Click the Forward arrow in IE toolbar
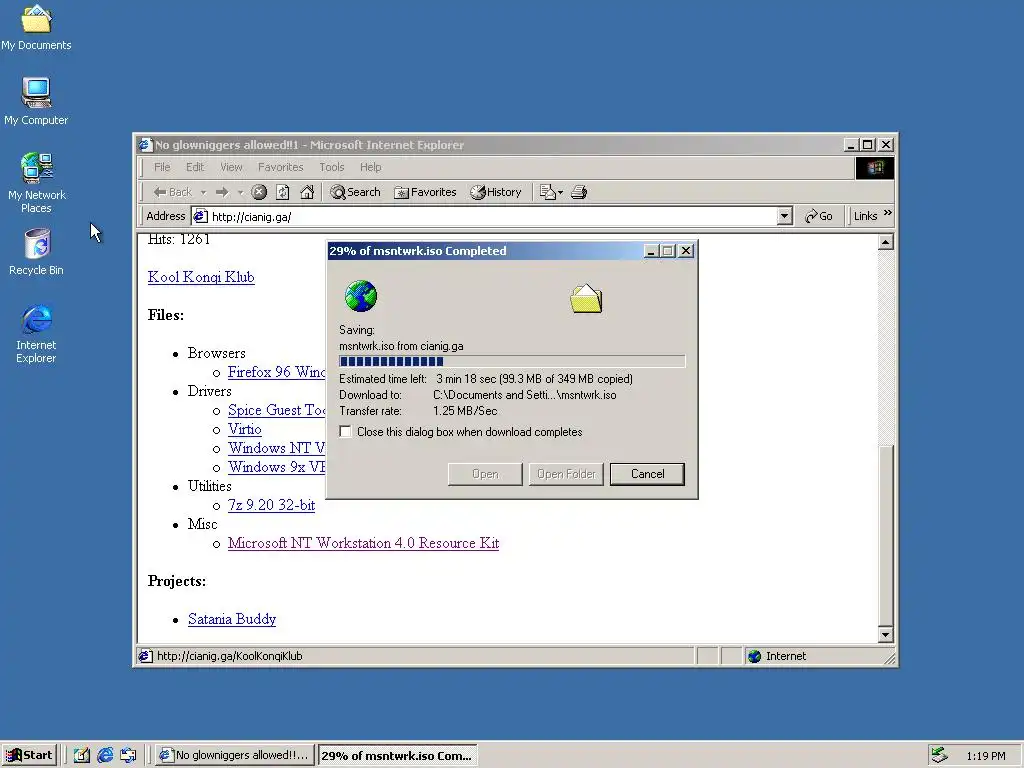1024x768 pixels. 222,192
